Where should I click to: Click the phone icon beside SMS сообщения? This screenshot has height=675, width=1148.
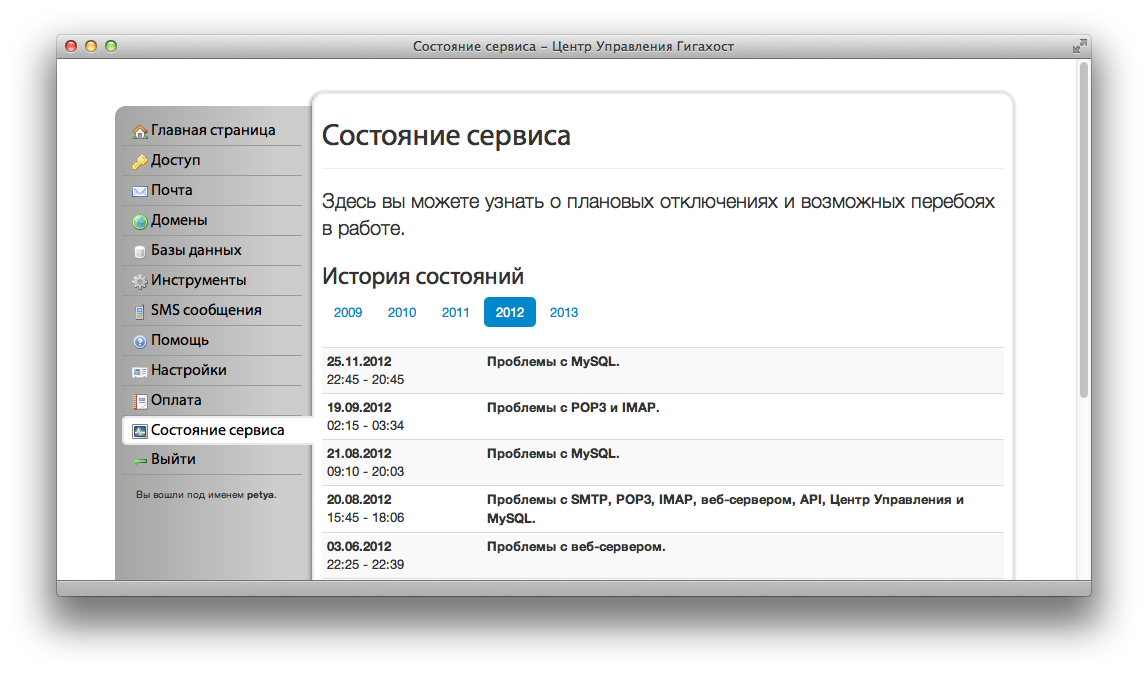[x=140, y=312]
